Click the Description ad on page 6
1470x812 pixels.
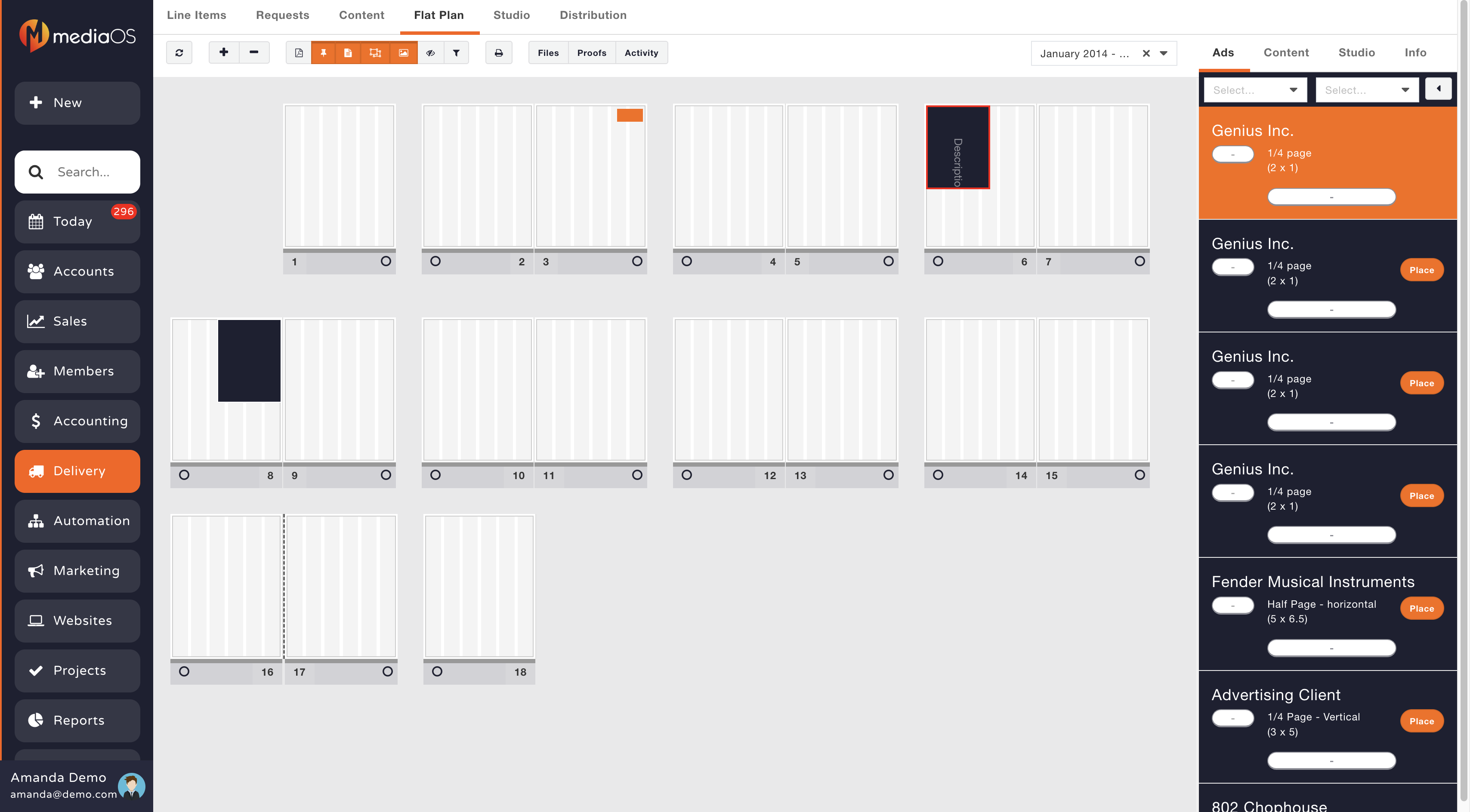[958, 147]
